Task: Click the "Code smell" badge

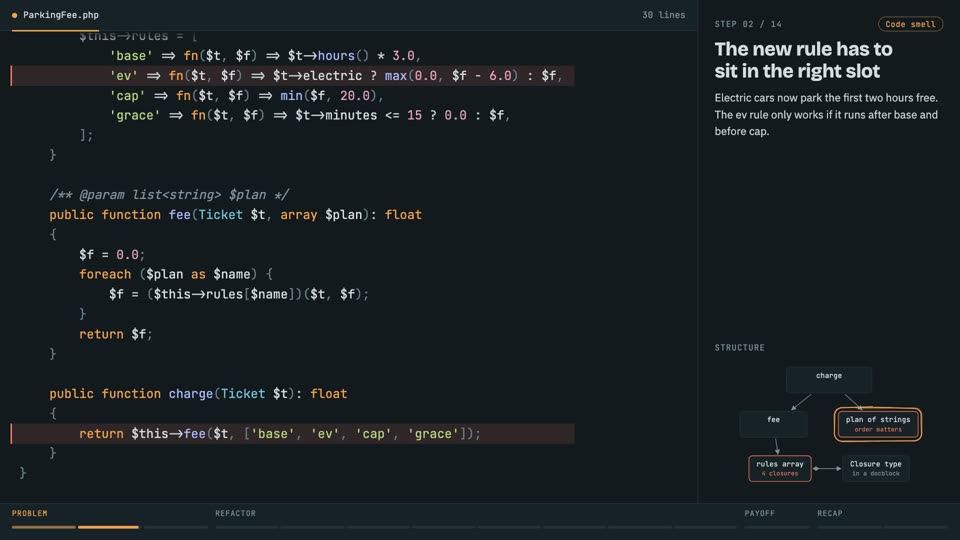Action: [910, 24]
